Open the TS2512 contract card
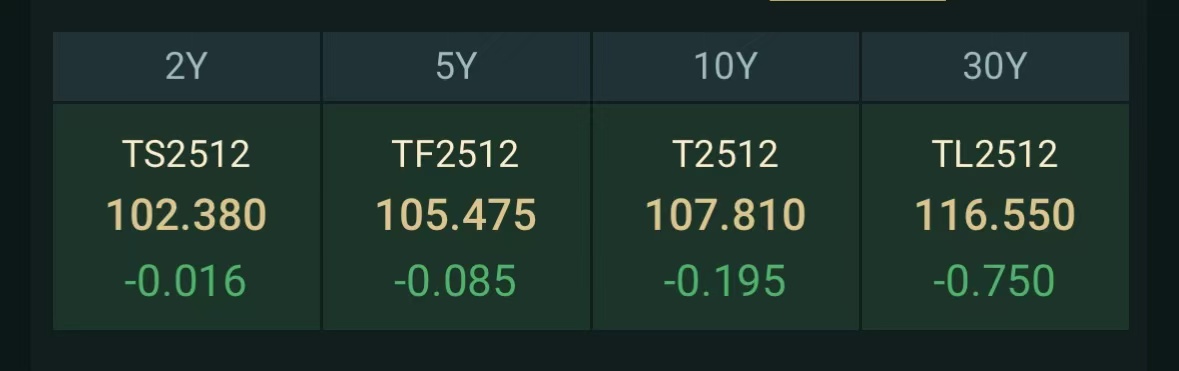Screen dimensions: 1179x371 tap(186, 217)
